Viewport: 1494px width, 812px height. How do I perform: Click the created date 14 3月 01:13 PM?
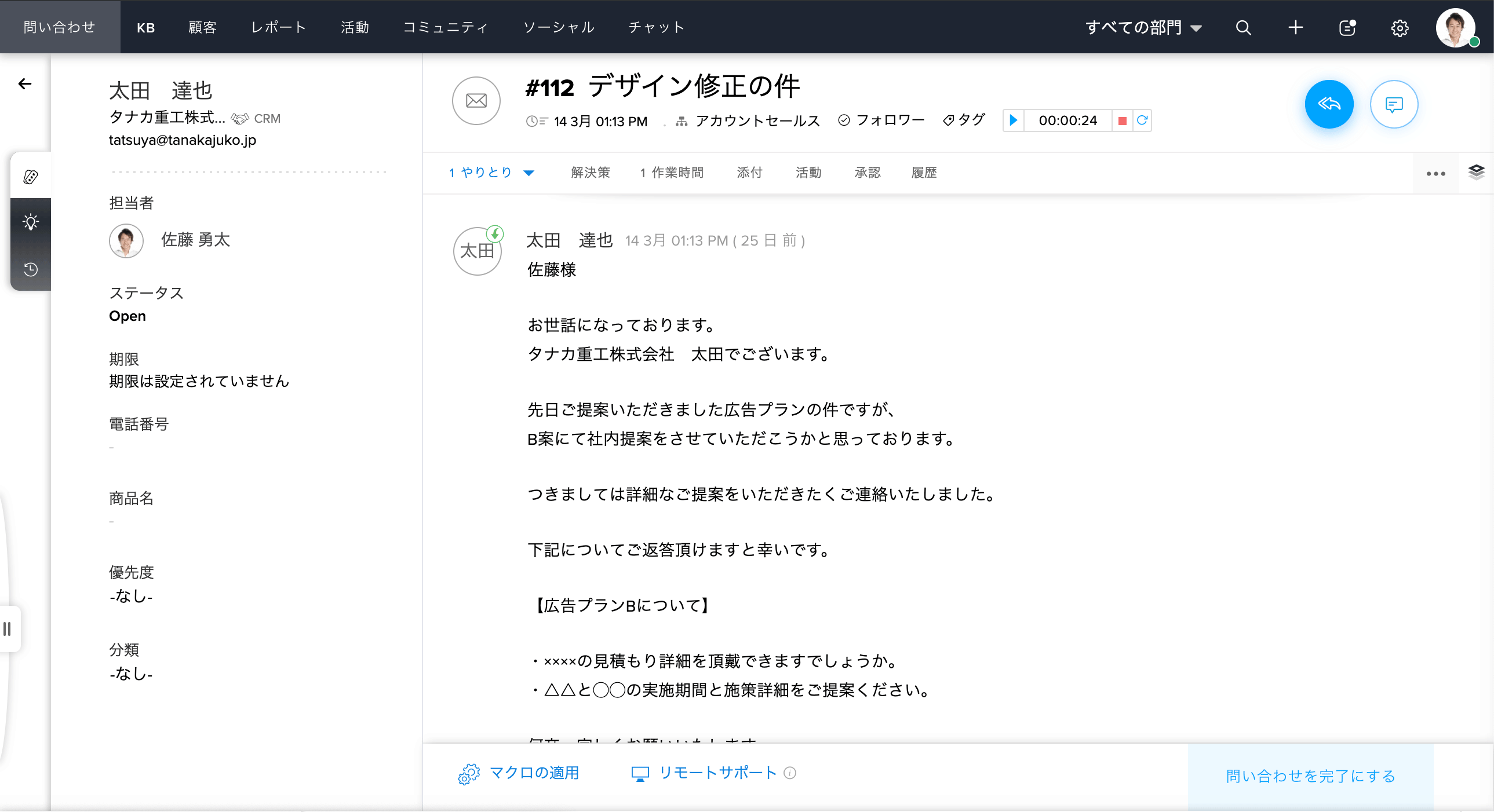click(x=600, y=122)
